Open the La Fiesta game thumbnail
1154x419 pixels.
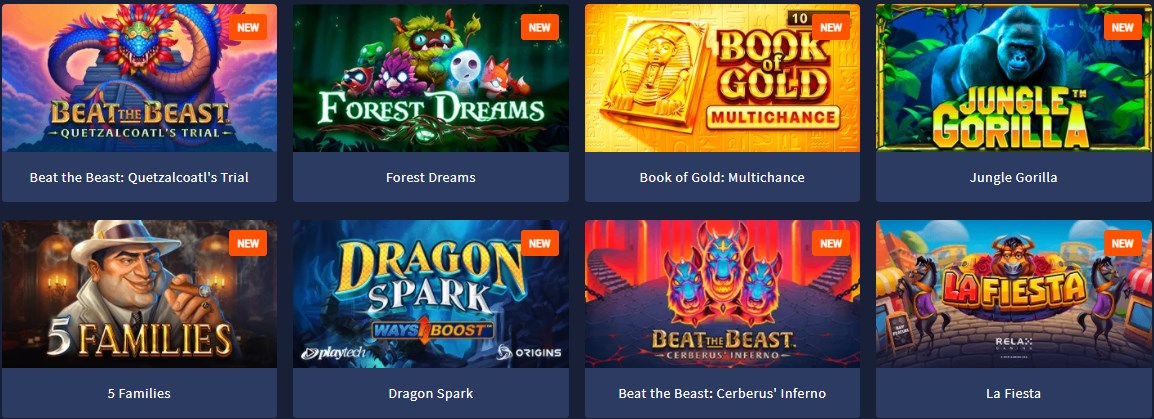[1014, 294]
